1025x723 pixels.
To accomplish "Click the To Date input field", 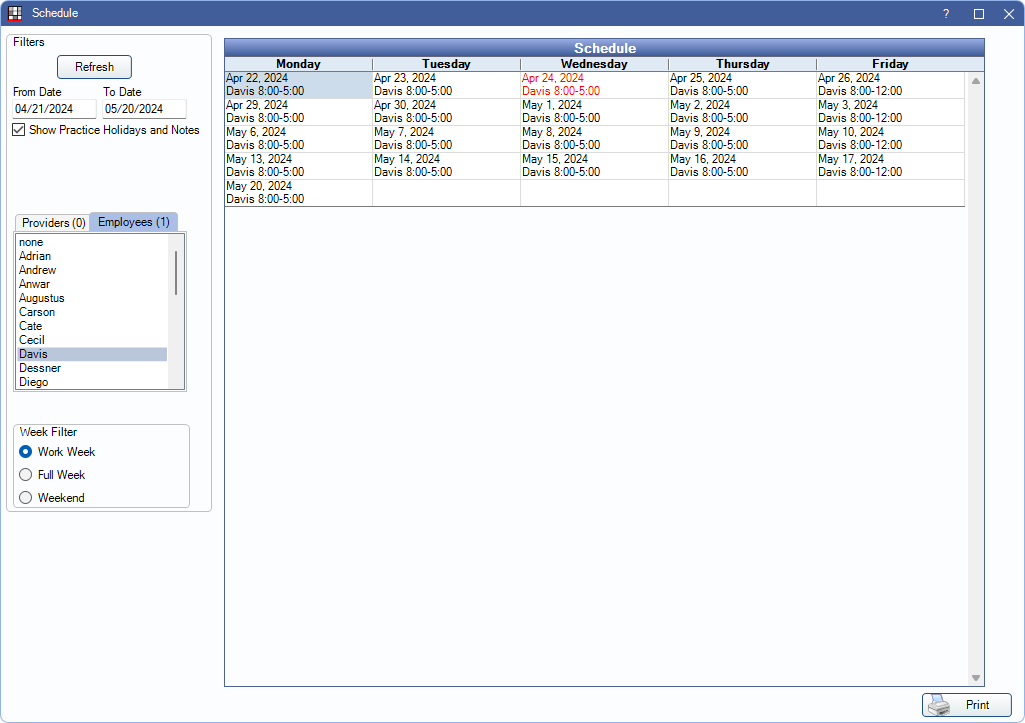I will point(144,109).
